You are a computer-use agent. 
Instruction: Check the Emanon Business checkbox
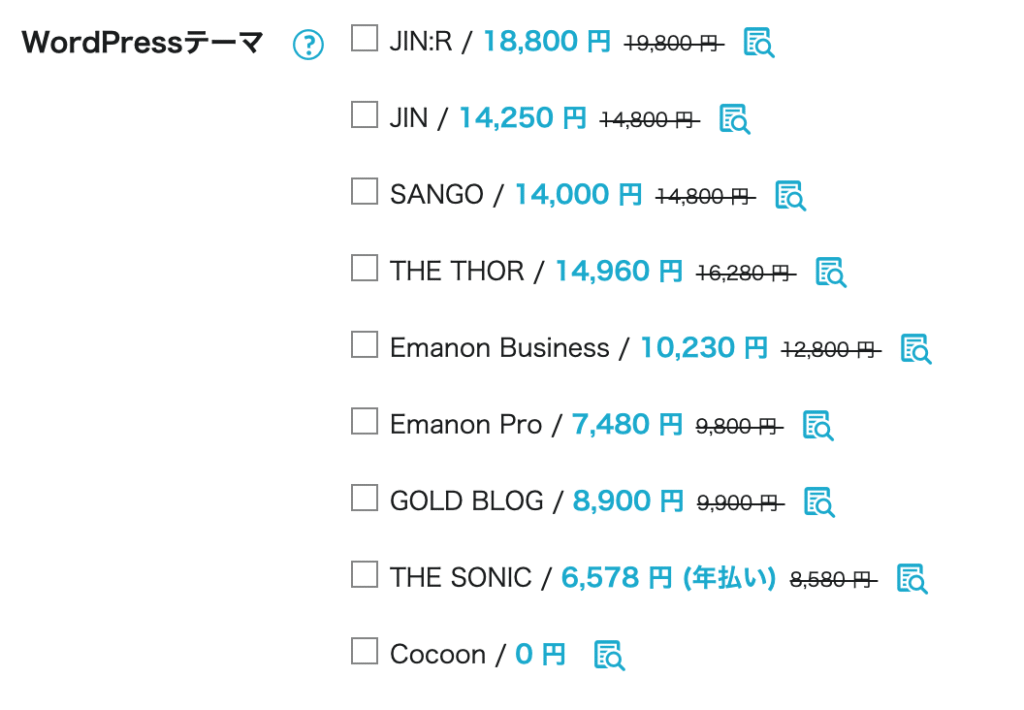coord(364,344)
